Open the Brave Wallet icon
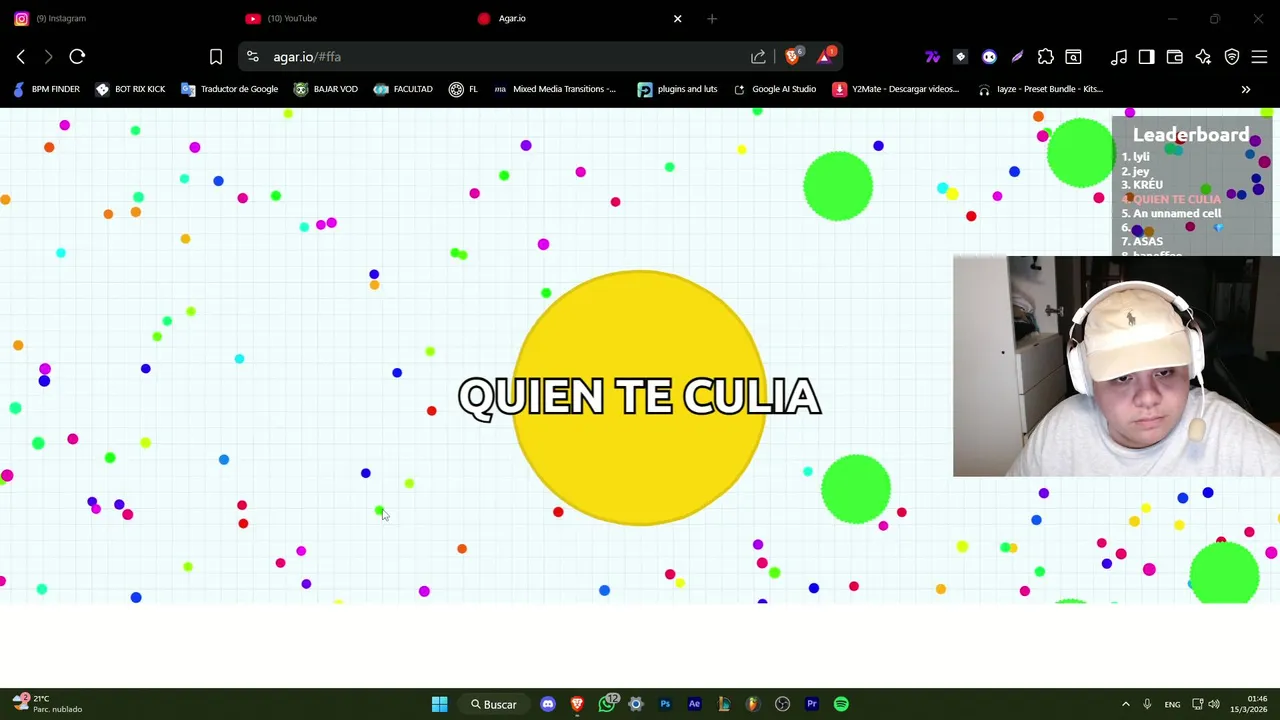 1175,57
